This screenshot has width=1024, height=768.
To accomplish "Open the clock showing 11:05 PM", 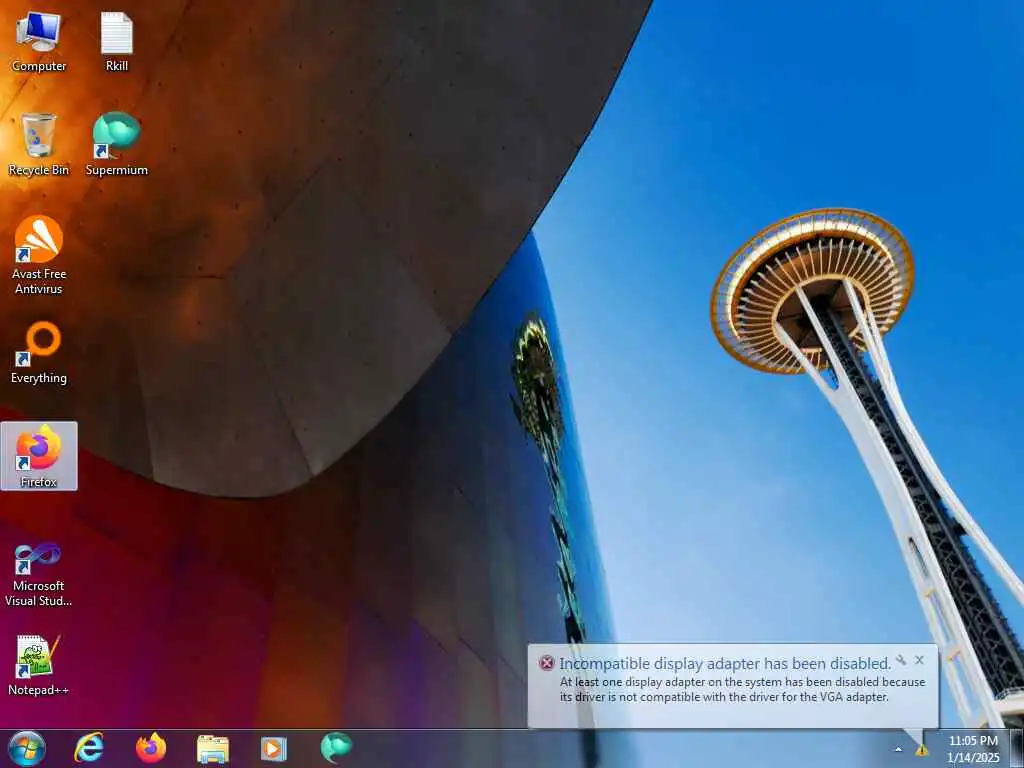I will click(973, 748).
